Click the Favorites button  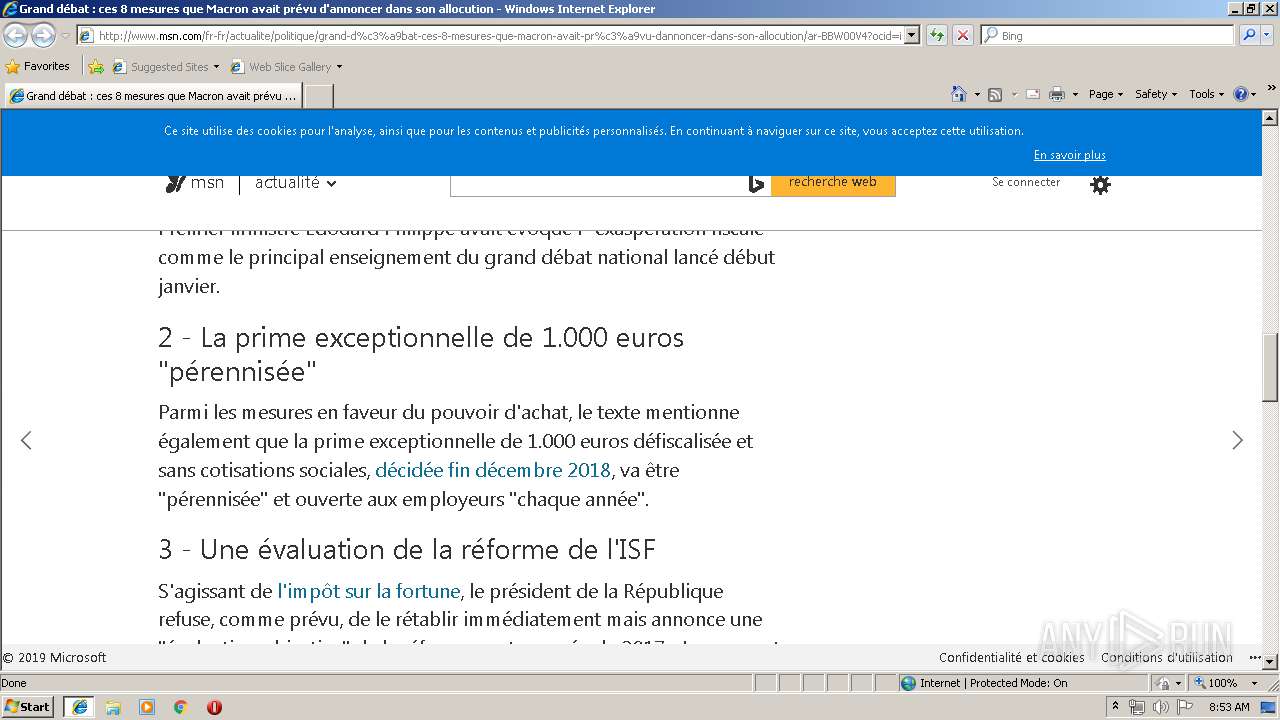[x=37, y=66]
